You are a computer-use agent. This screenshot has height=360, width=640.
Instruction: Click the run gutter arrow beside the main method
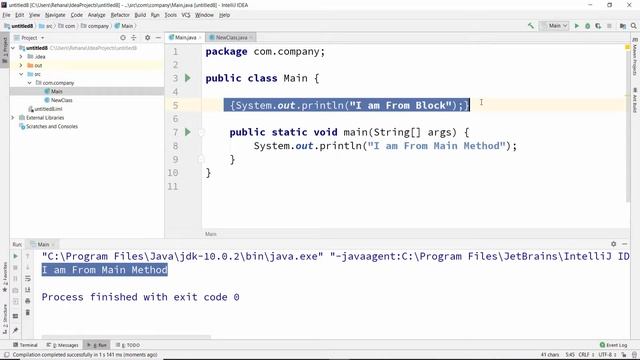188,132
